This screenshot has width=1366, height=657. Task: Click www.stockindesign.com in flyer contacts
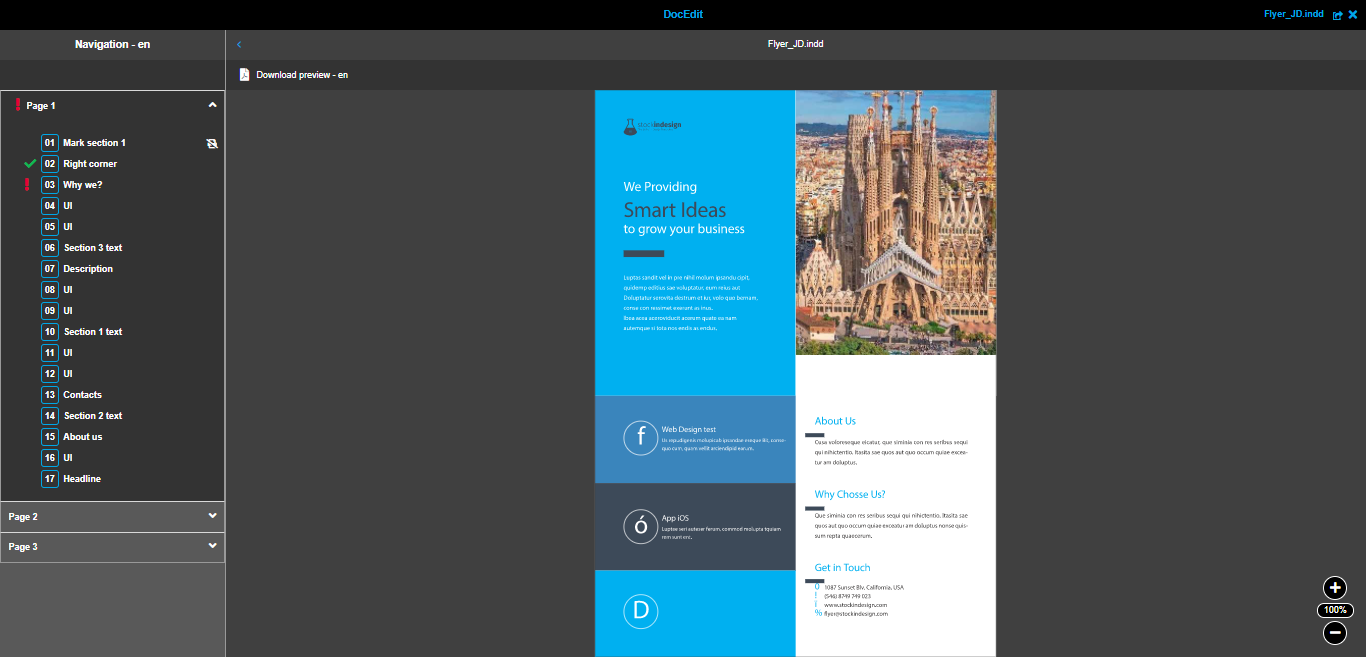856,605
